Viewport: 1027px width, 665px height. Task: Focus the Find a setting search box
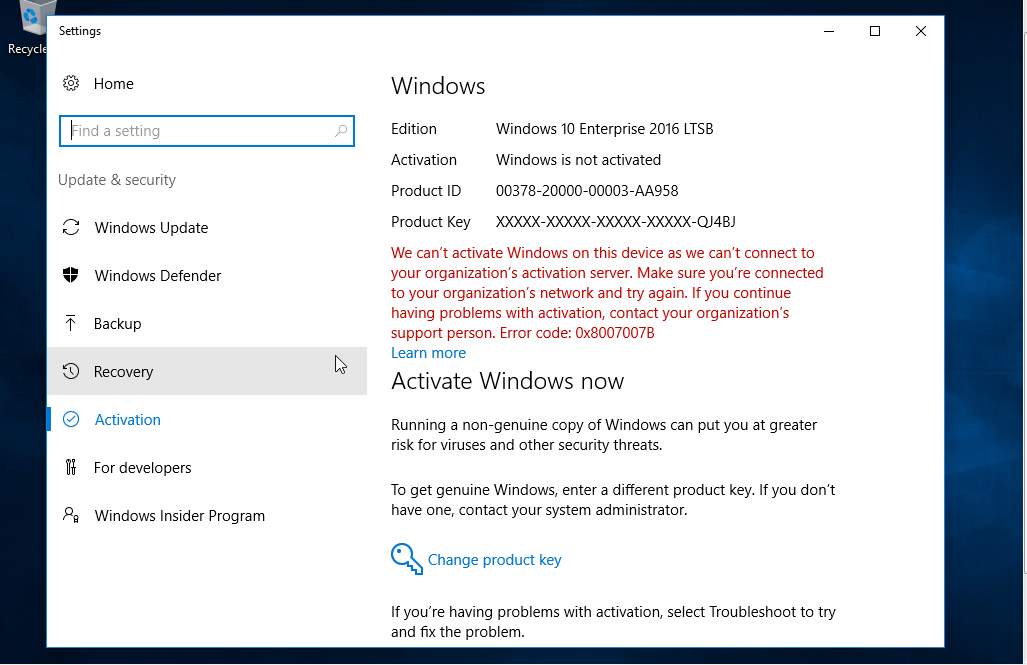click(207, 131)
